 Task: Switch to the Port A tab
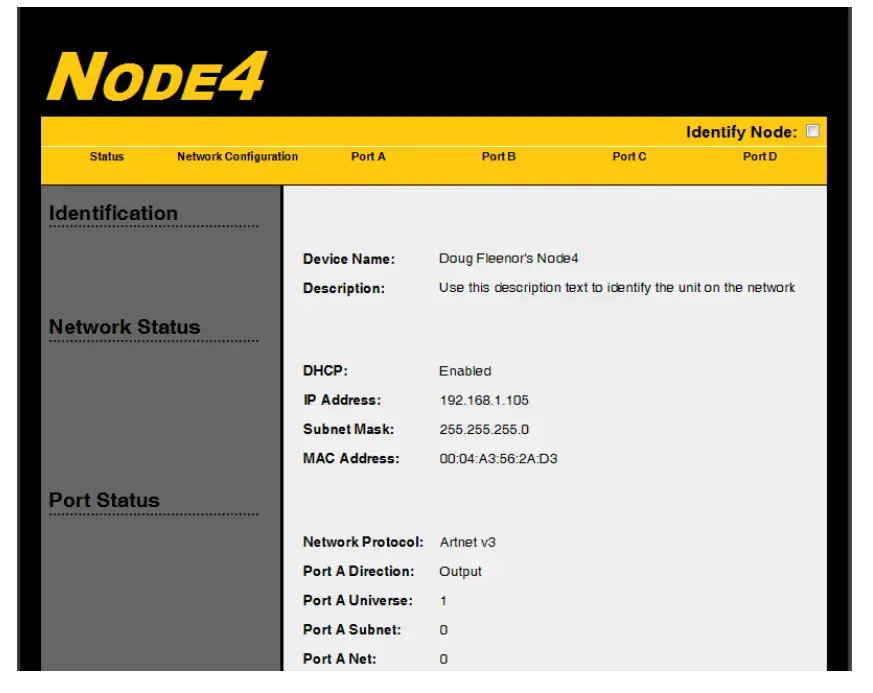point(369,157)
